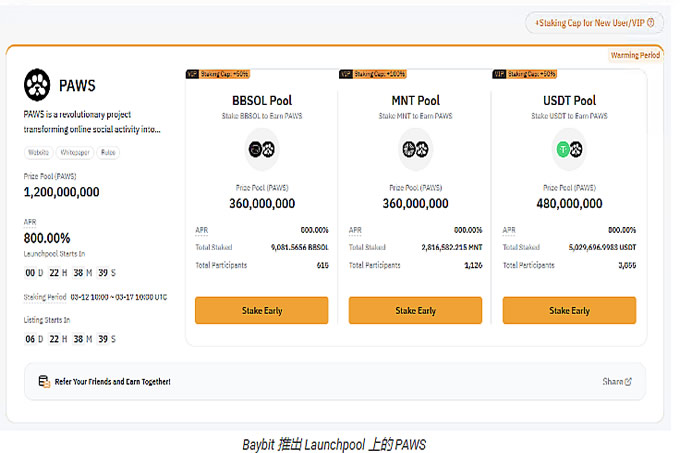The width and height of the screenshot is (680, 453).
Task: Click the Staking Period dates text
Action: (119, 297)
